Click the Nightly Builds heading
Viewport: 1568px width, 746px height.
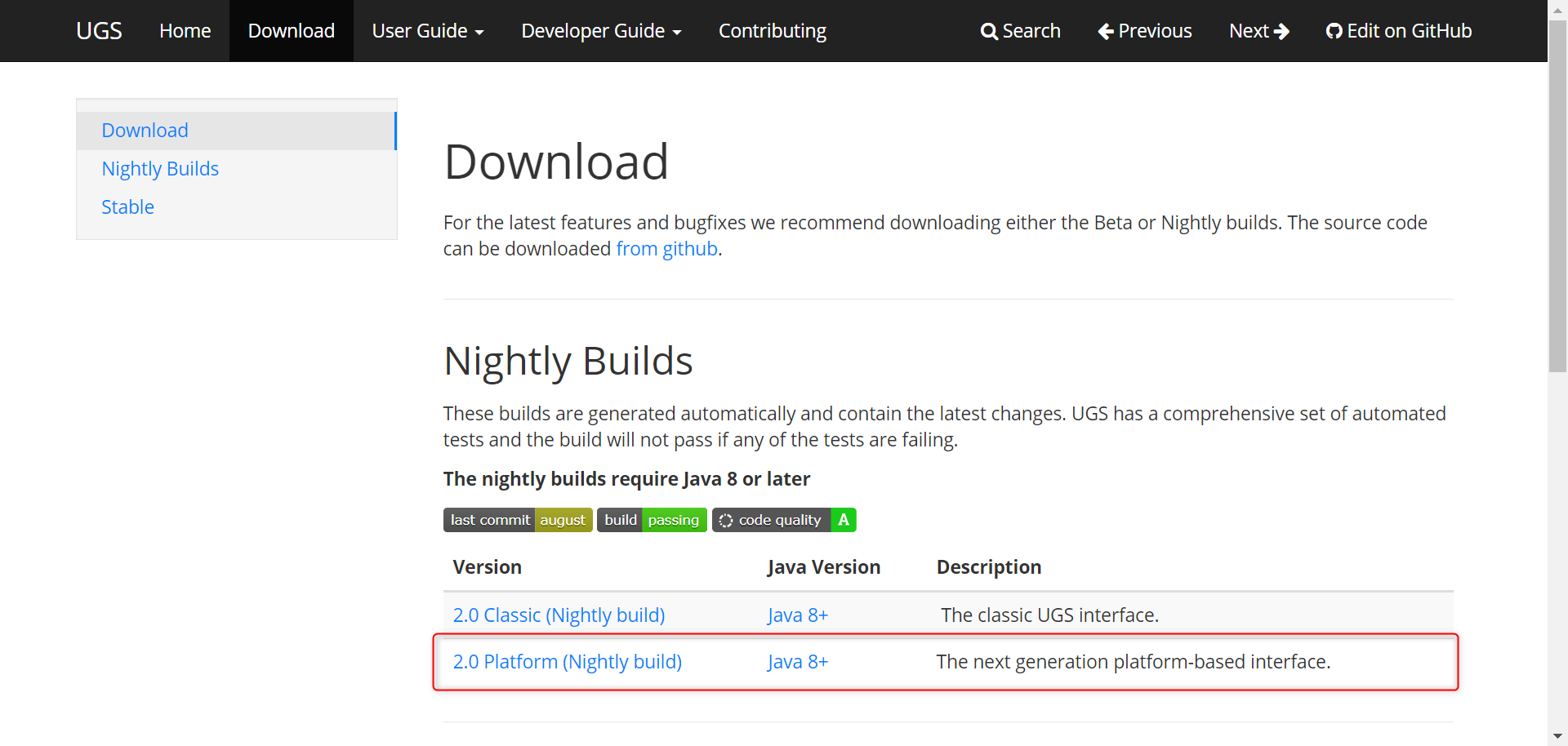pyautogui.click(x=568, y=361)
